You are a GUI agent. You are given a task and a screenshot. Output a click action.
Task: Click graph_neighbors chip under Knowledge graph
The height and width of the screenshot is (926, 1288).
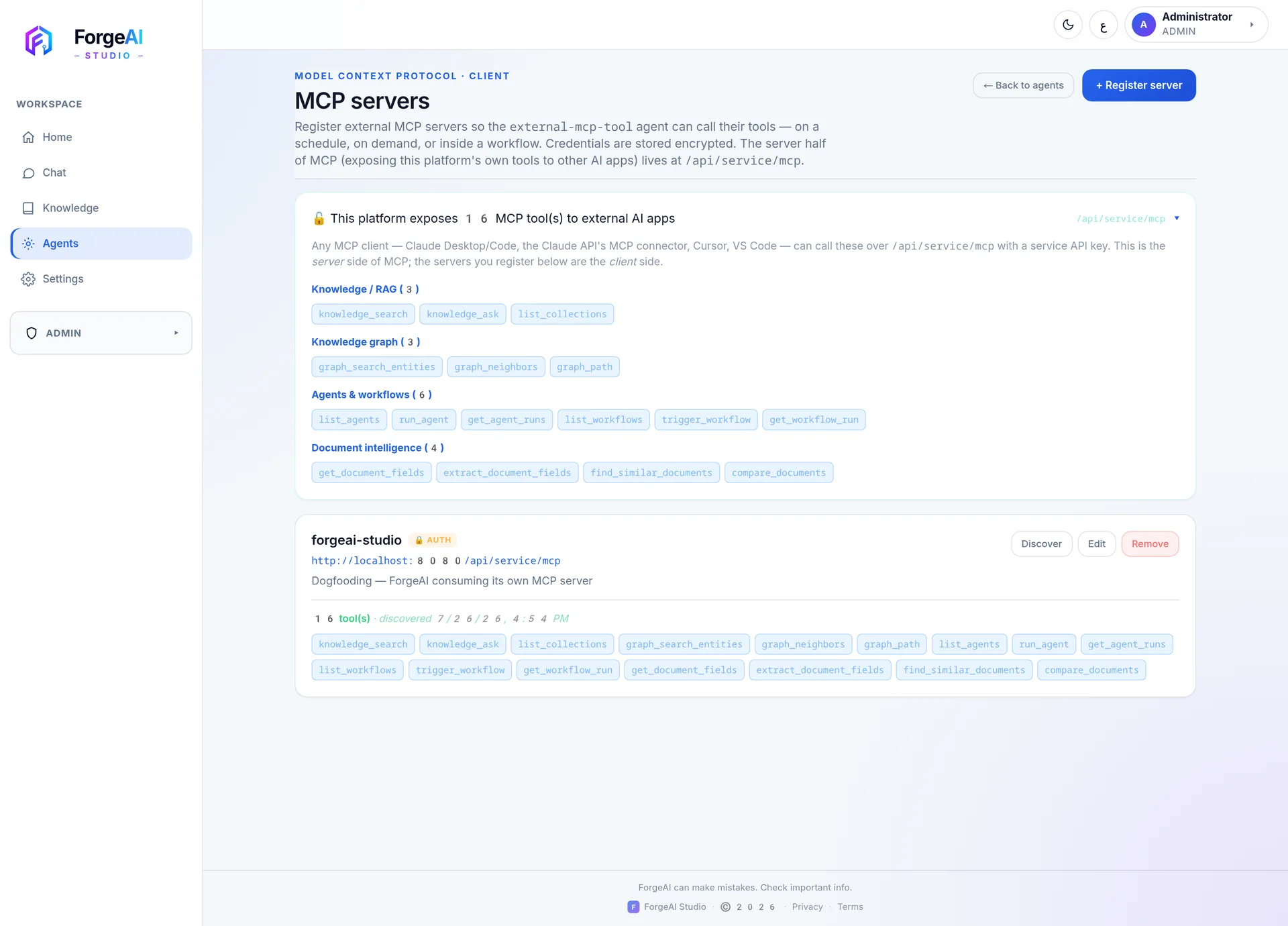click(496, 367)
